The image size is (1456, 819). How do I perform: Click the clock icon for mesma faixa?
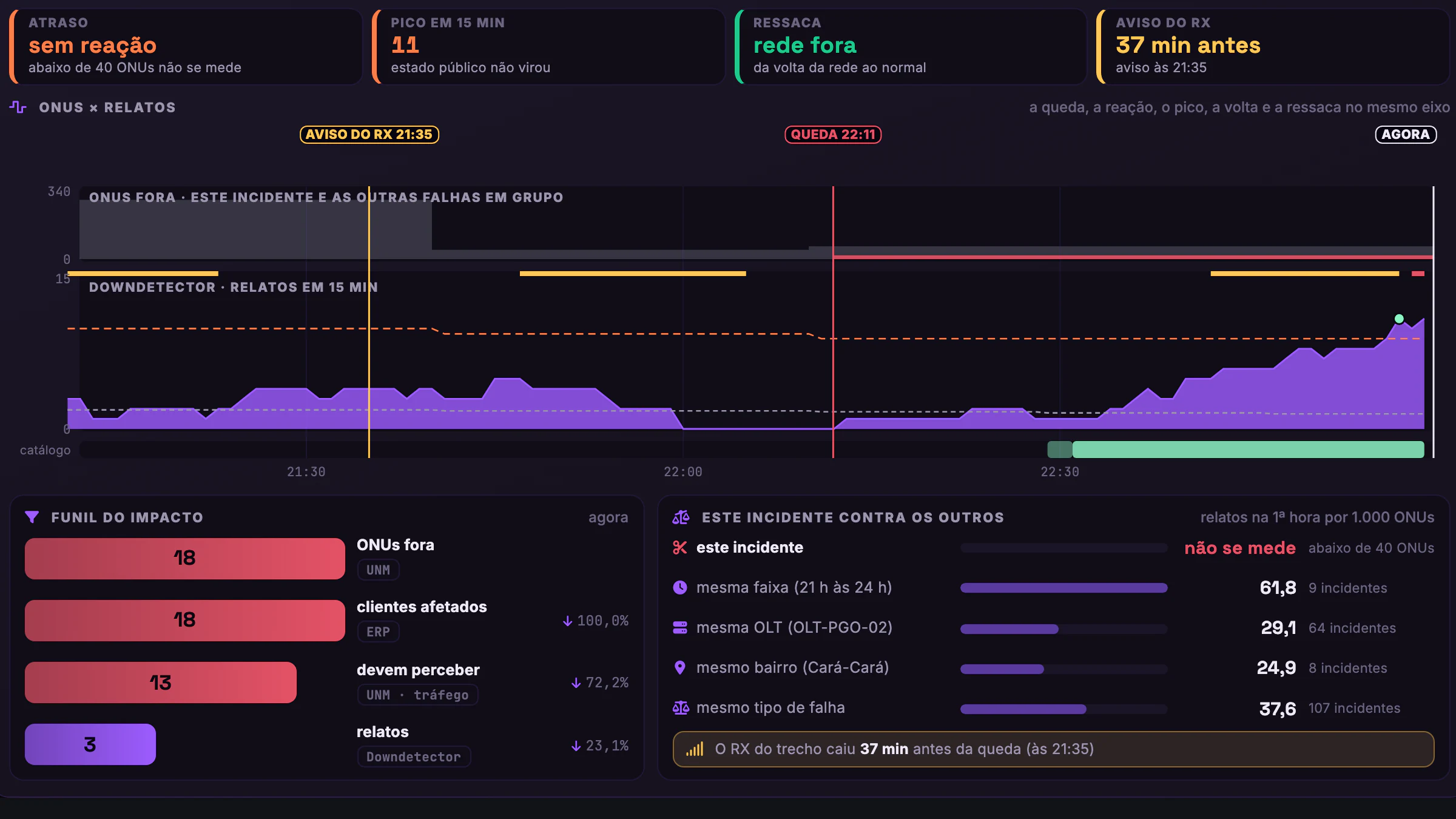[680, 587]
